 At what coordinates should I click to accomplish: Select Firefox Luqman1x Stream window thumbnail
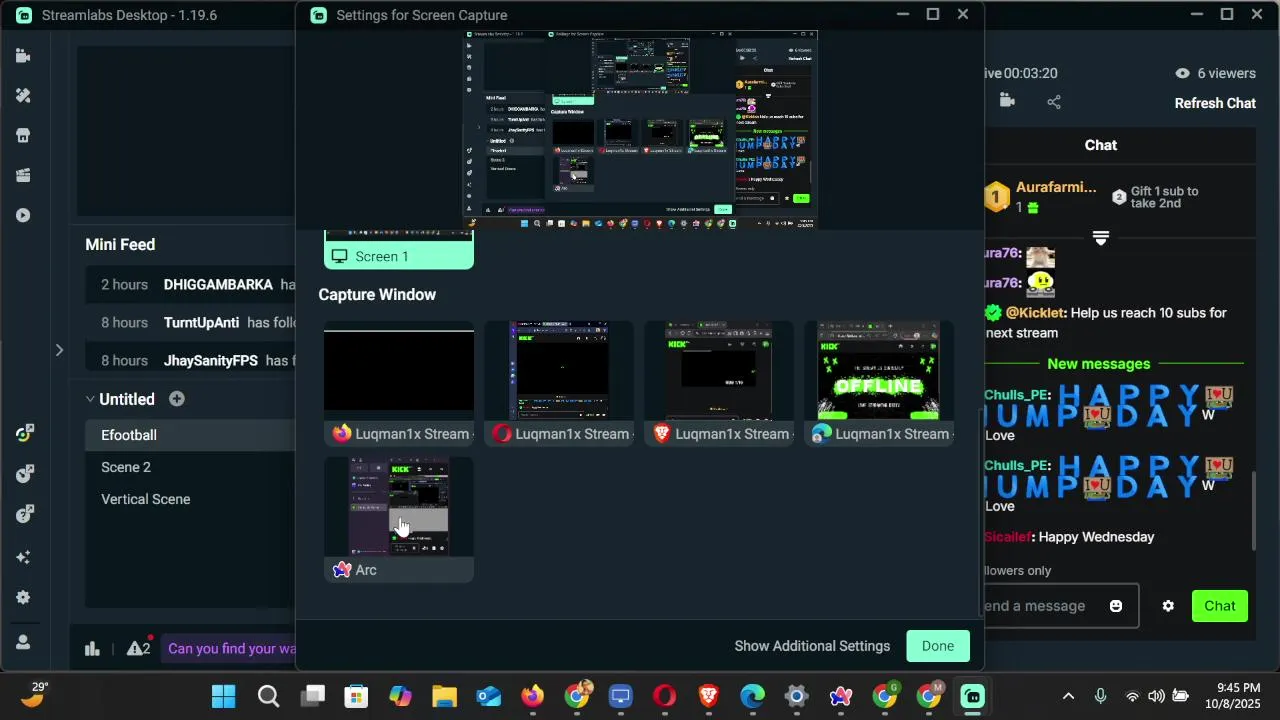point(399,383)
